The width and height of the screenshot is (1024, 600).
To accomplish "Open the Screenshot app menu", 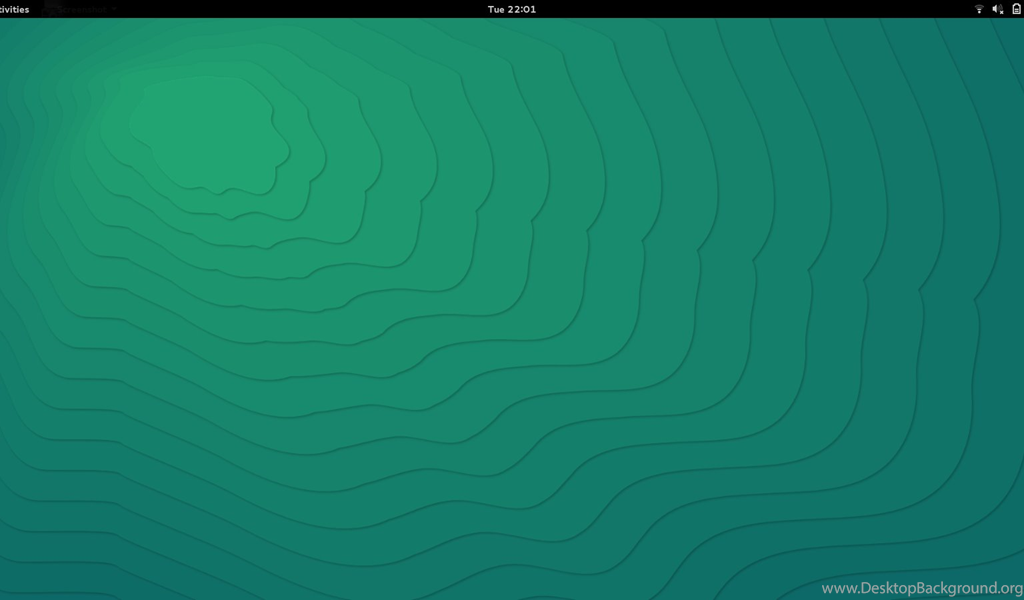I will (79, 9).
